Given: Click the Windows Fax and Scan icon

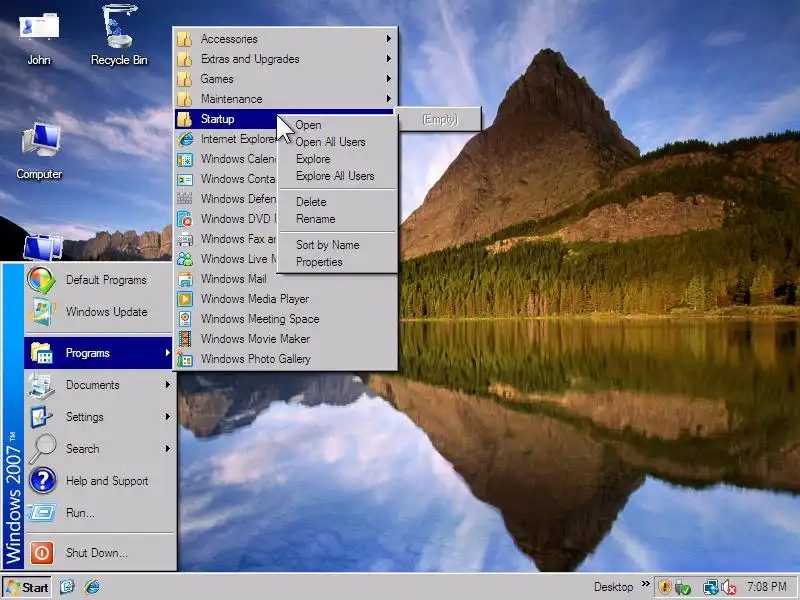Looking at the screenshot, I should click(x=185, y=239).
